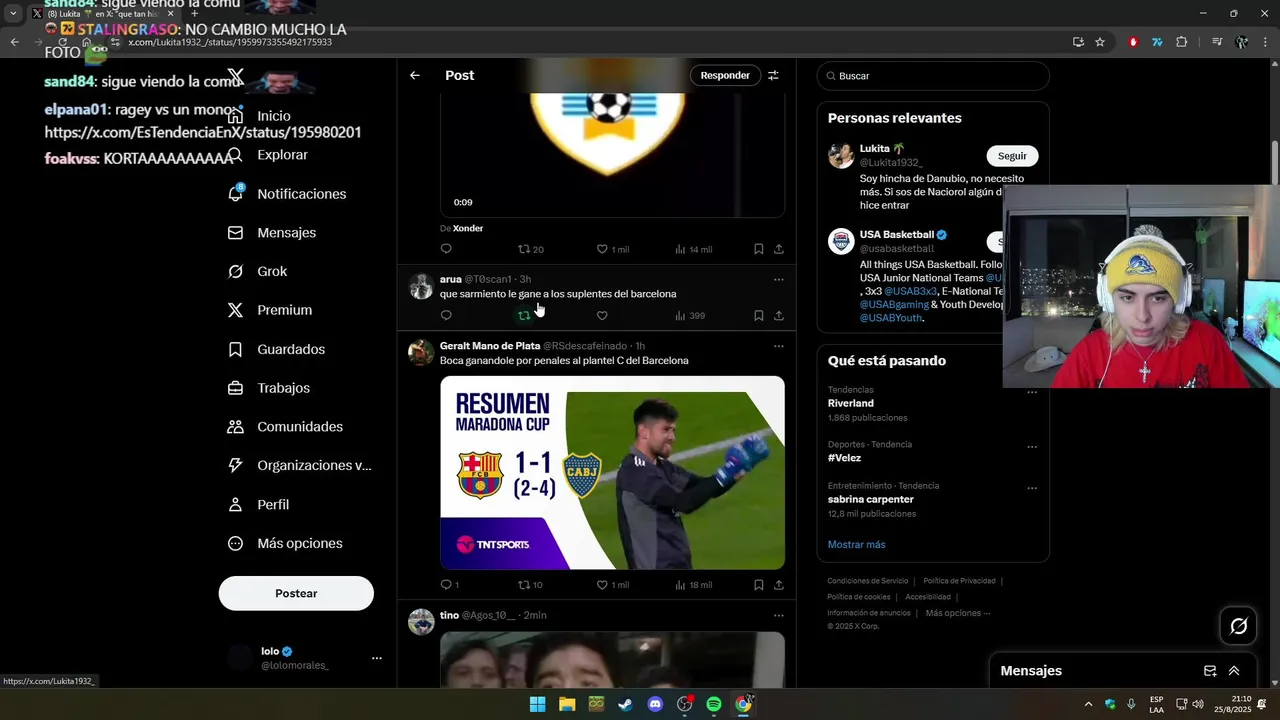Image resolution: width=1280 pixels, height=720 pixels.
Task: Open Perfil in sidebar
Action: point(258,505)
